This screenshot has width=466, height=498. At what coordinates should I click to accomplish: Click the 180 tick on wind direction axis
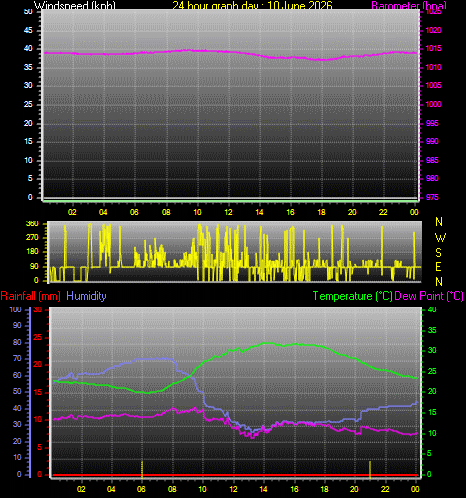[32, 252]
